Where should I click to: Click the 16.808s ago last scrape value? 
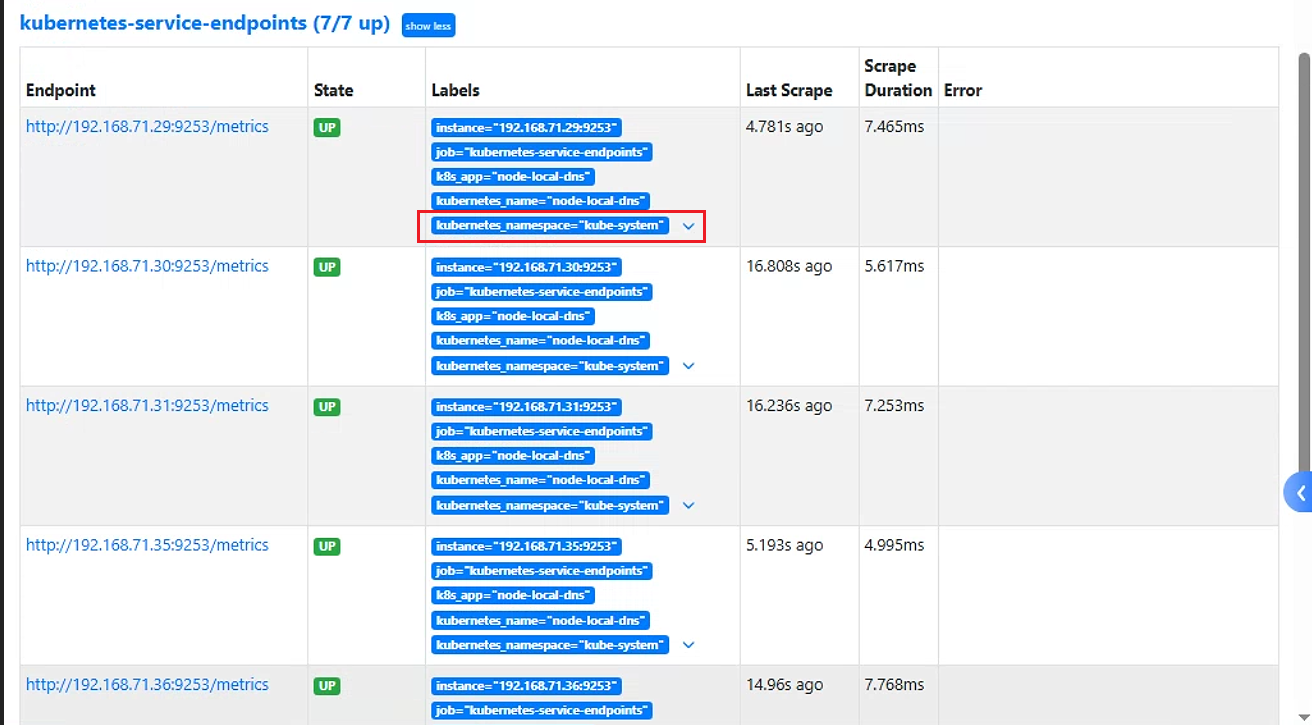789,266
